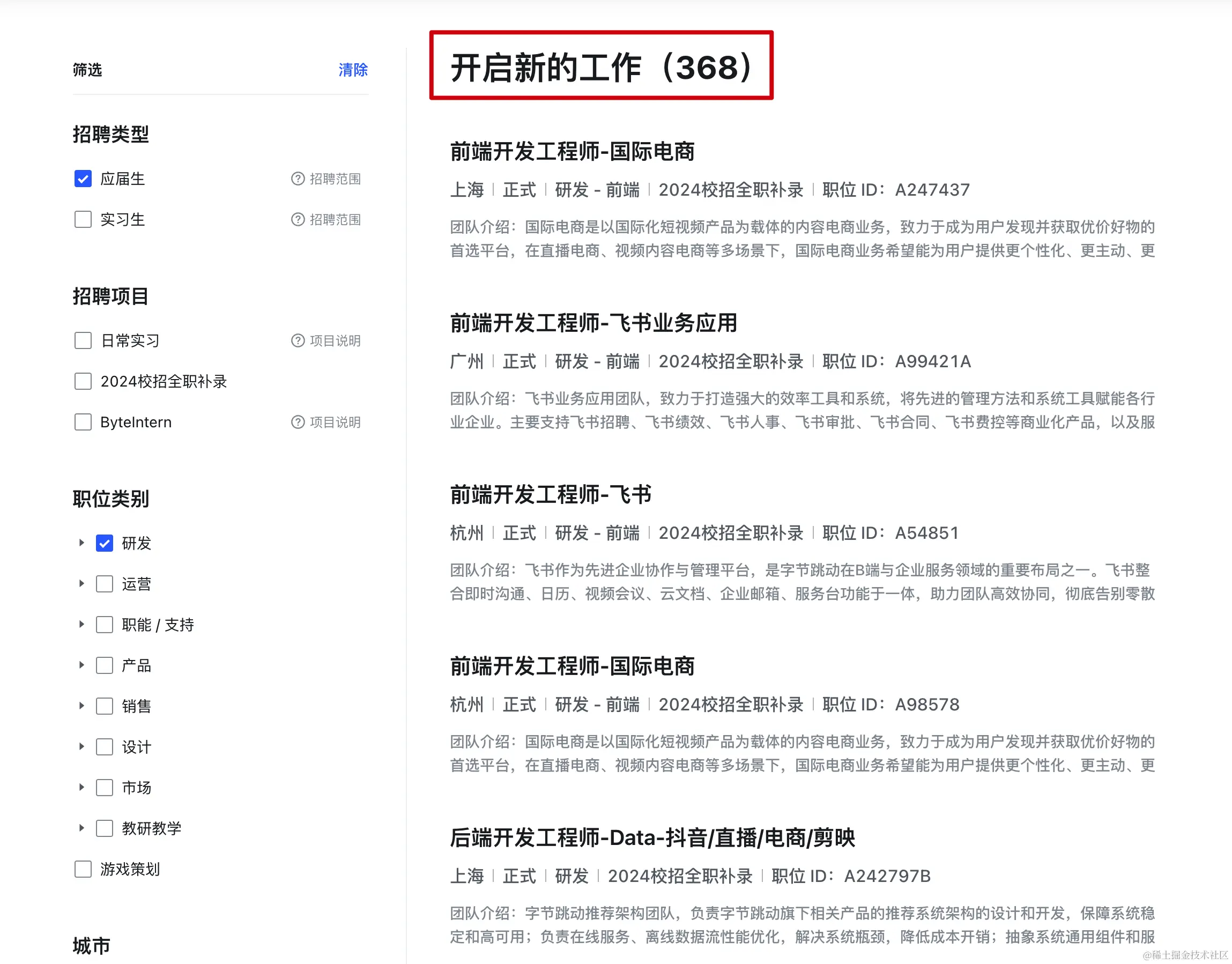Open job 后端开发工程师-Data-抖音/直播/电商/剪映
Screen dimensions: 1232x964
point(652,838)
